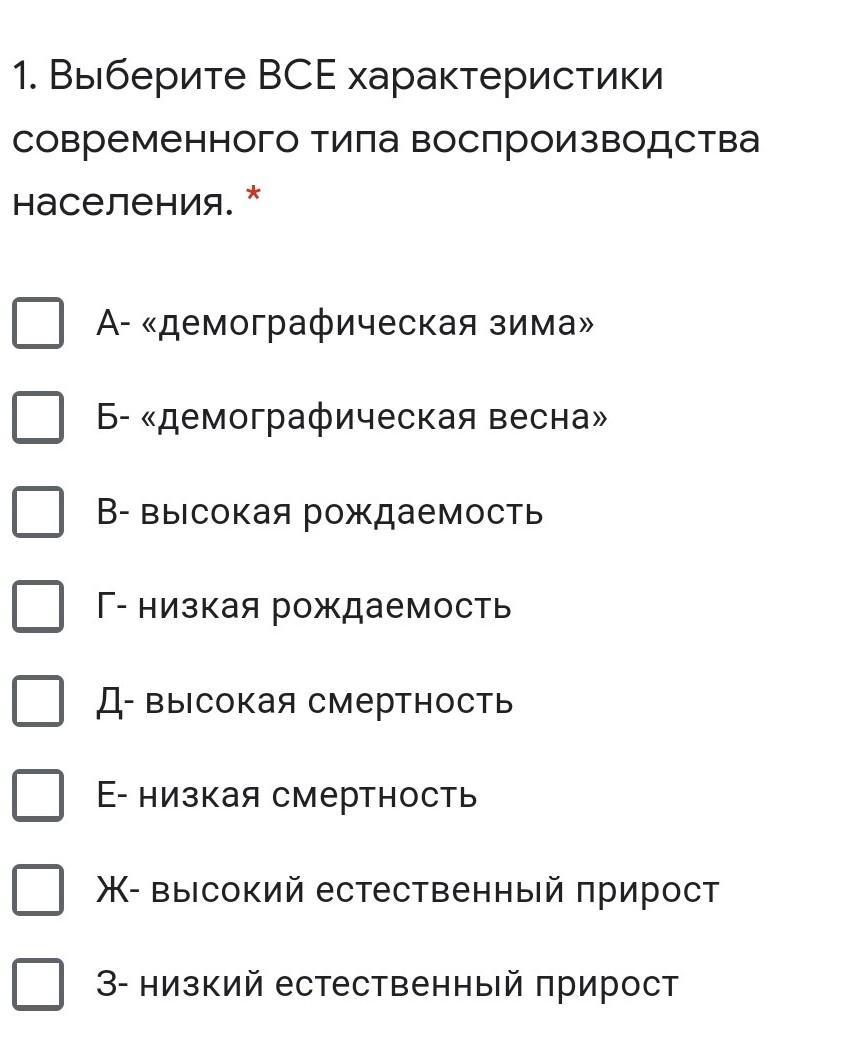Toggle the checkbox for Е- низкая смертность
This screenshot has width=864, height=1042.
38,795
